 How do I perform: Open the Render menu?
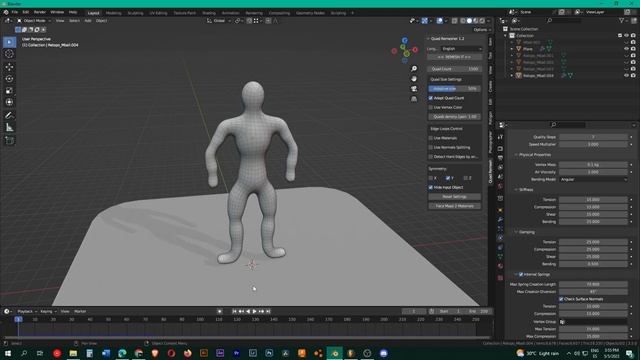40,12
